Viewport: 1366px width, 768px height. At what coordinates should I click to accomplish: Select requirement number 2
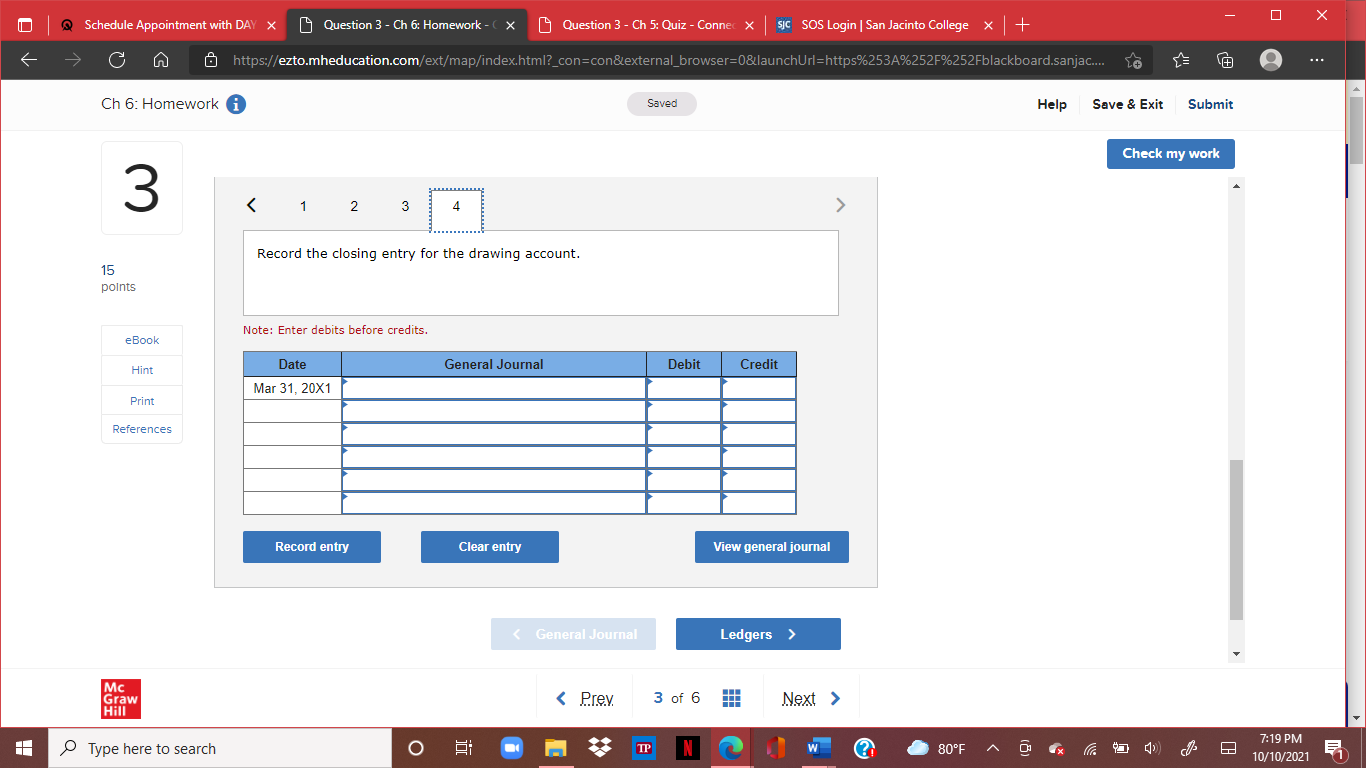pos(354,206)
